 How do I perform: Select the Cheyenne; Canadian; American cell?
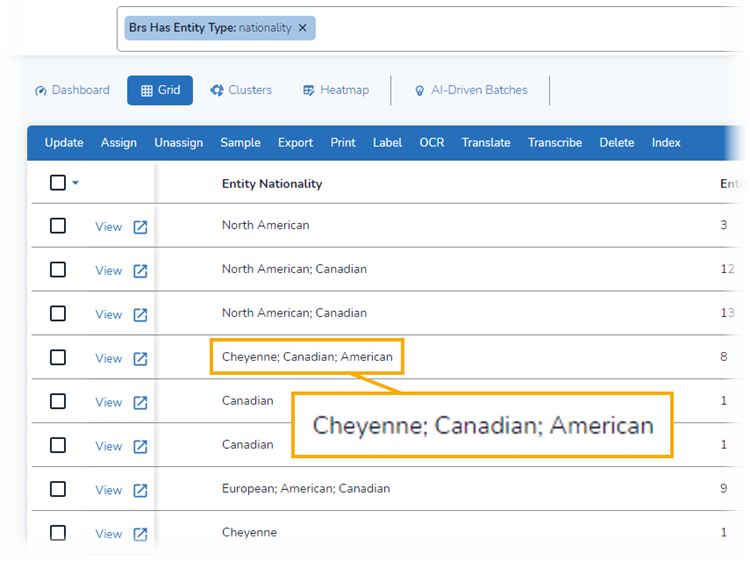(307, 357)
